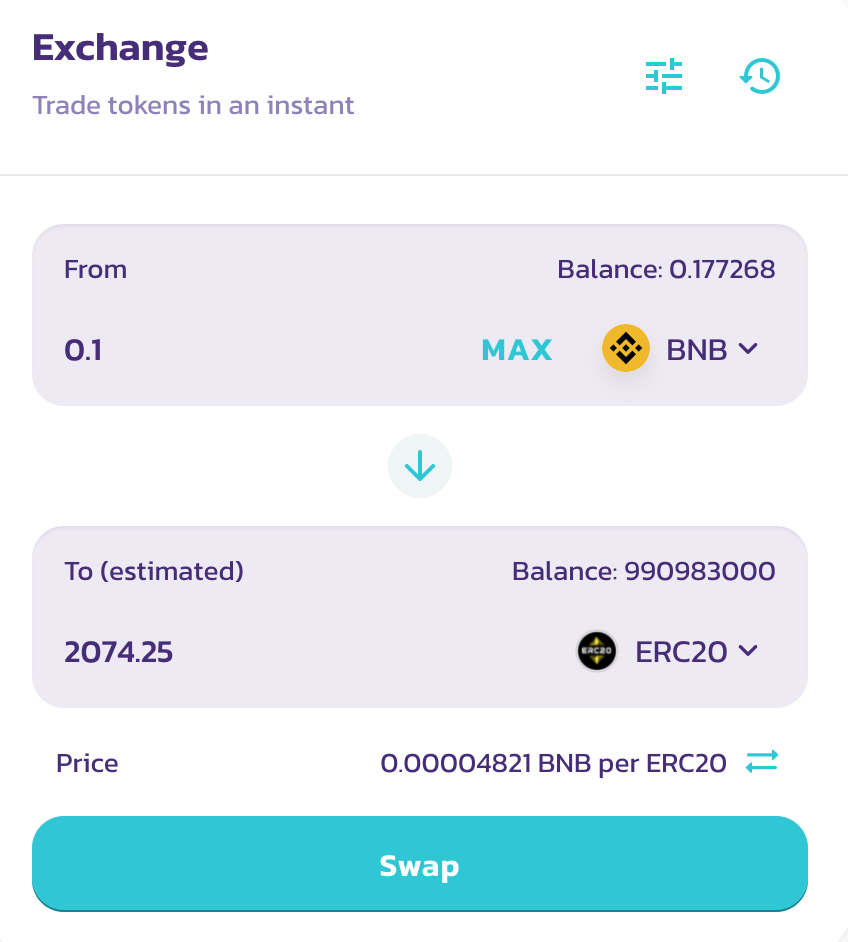Click the ERC20 token logo
Viewport: 848px width, 942px height.
[597, 651]
